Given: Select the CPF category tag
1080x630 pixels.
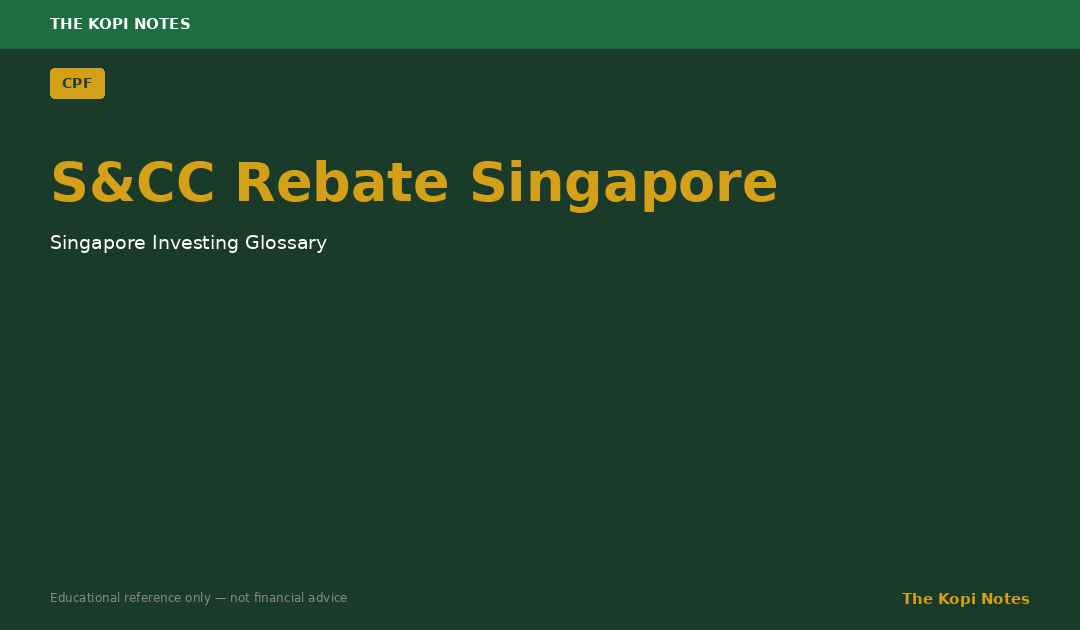Looking at the screenshot, I should [x=77, y=83].
